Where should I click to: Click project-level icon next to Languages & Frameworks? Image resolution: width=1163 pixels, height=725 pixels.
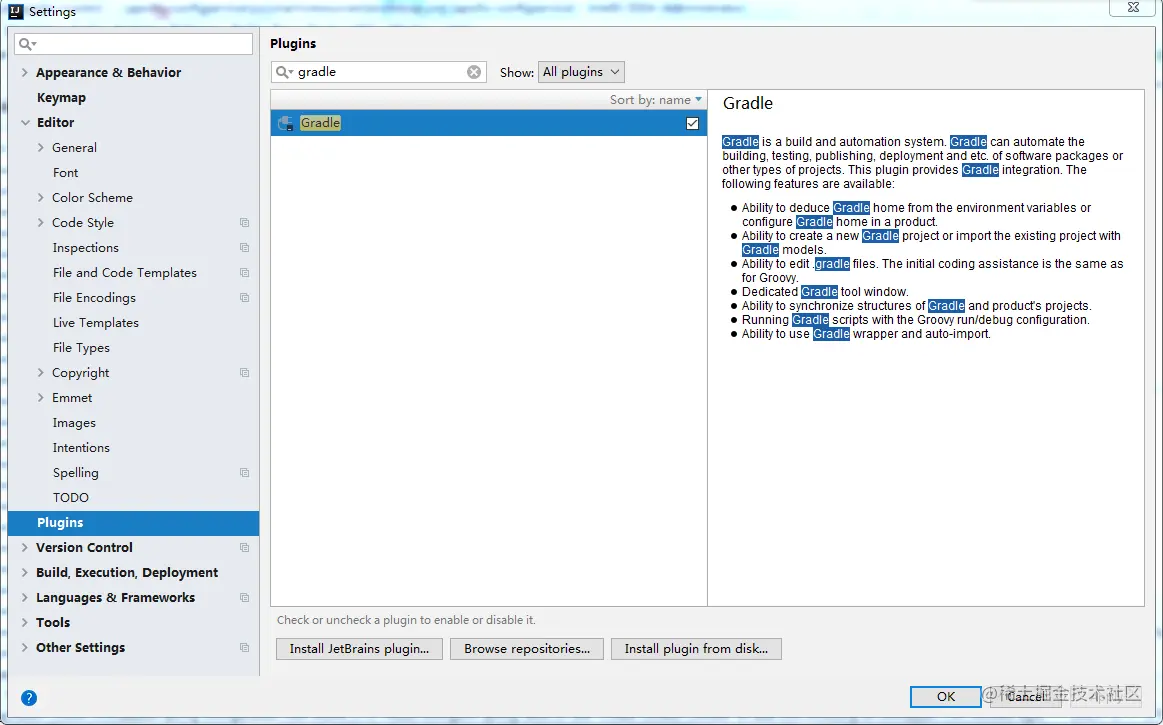(x=245, y=597)
